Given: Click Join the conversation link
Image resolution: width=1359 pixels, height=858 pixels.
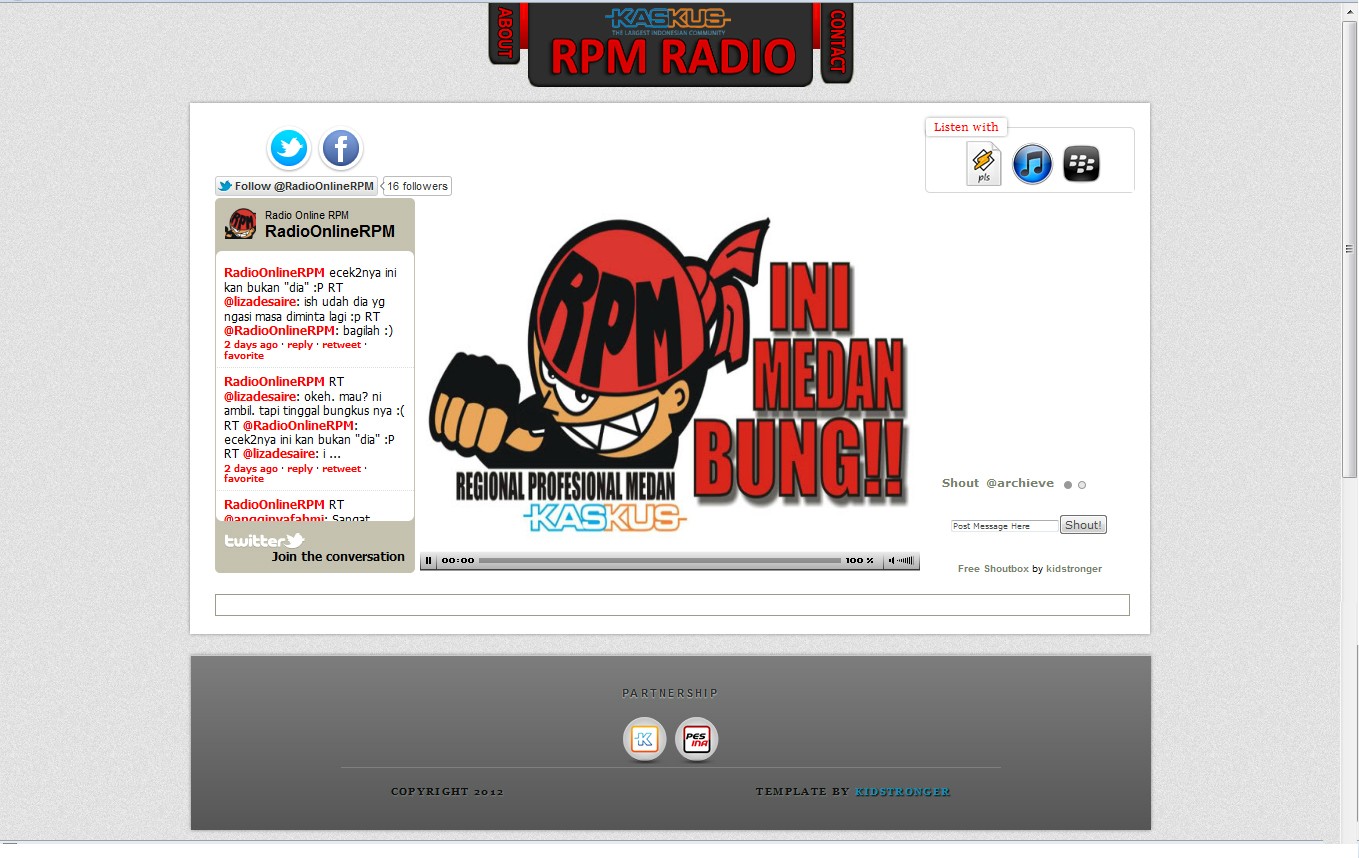Looking at the screenshot, I should [338, 557].
